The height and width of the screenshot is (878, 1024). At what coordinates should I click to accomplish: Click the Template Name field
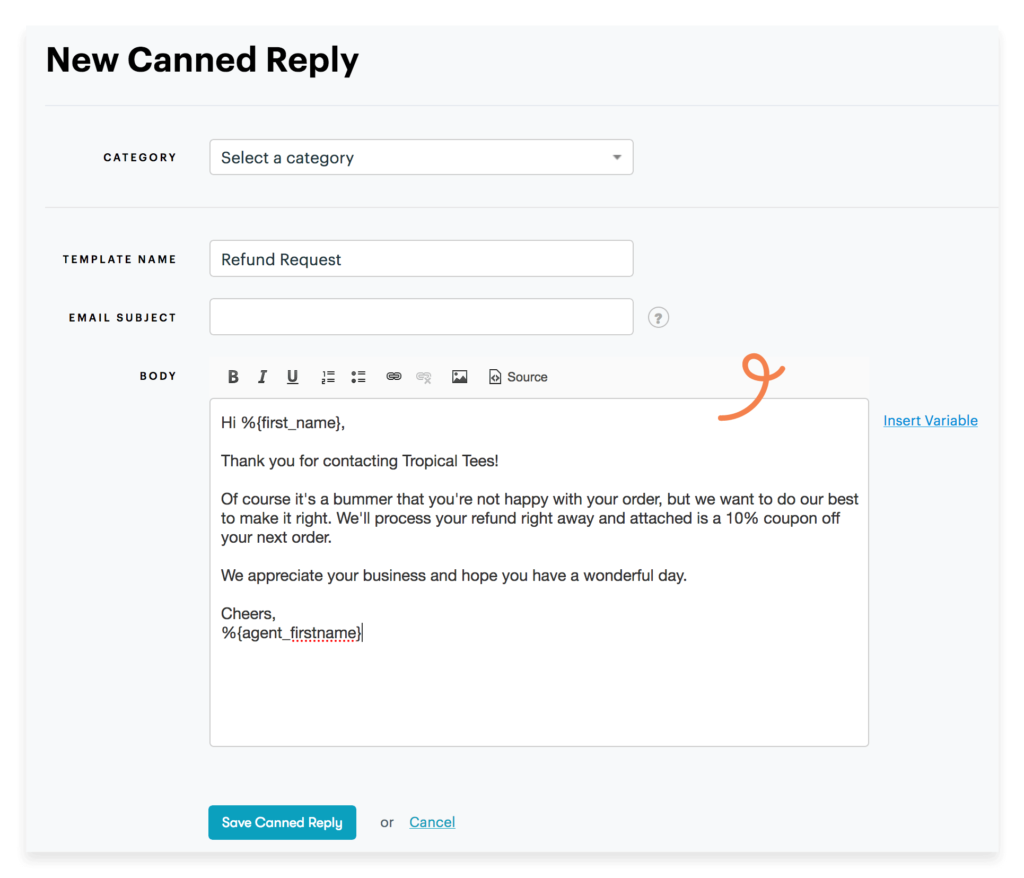click(x=420, y=259)
